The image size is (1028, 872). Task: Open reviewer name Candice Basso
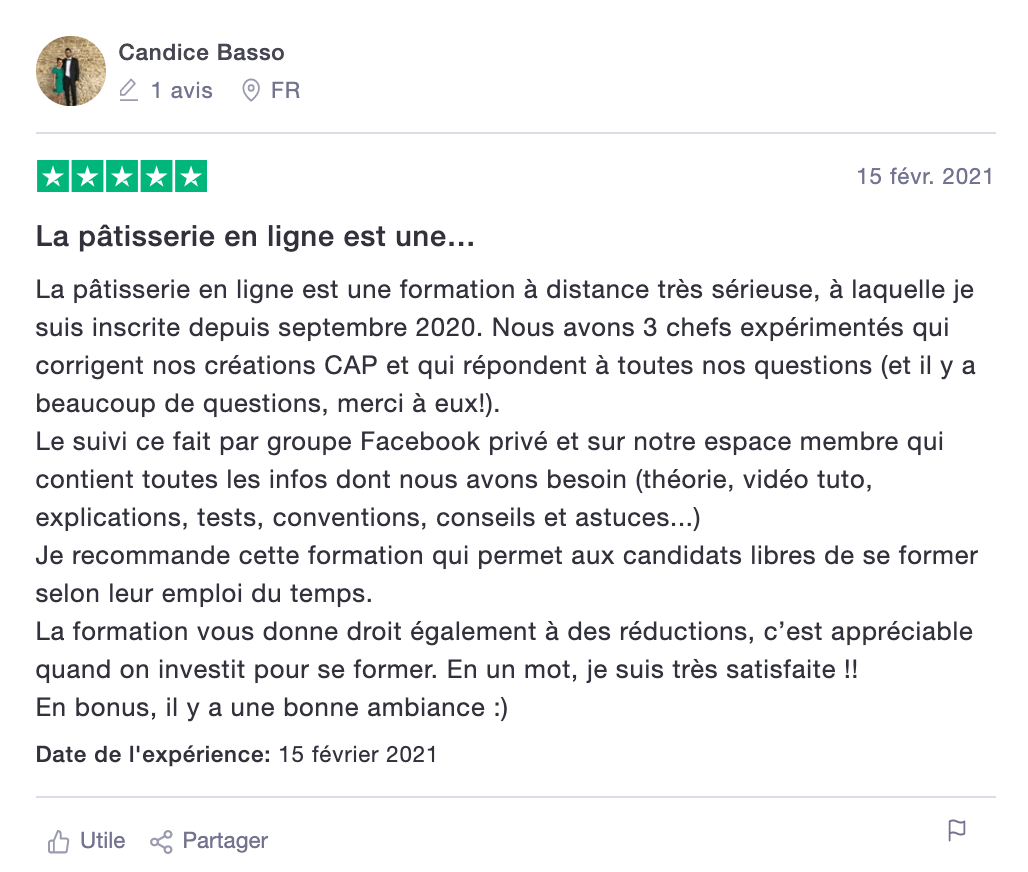(201, 52)
